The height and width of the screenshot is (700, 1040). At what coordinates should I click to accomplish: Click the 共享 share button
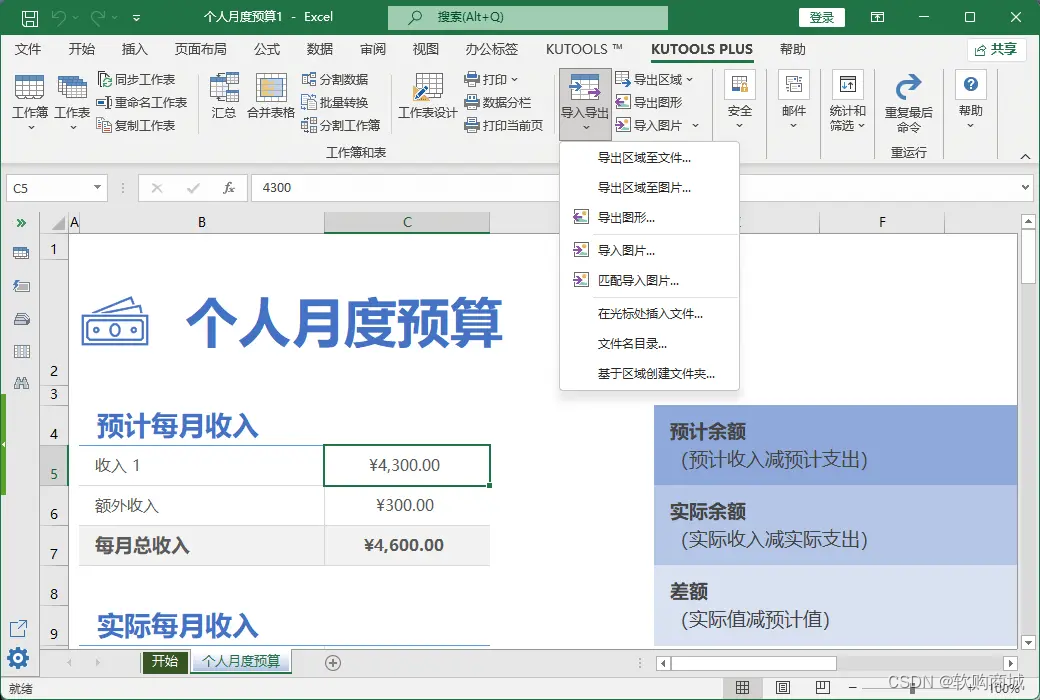coord(996,50)
